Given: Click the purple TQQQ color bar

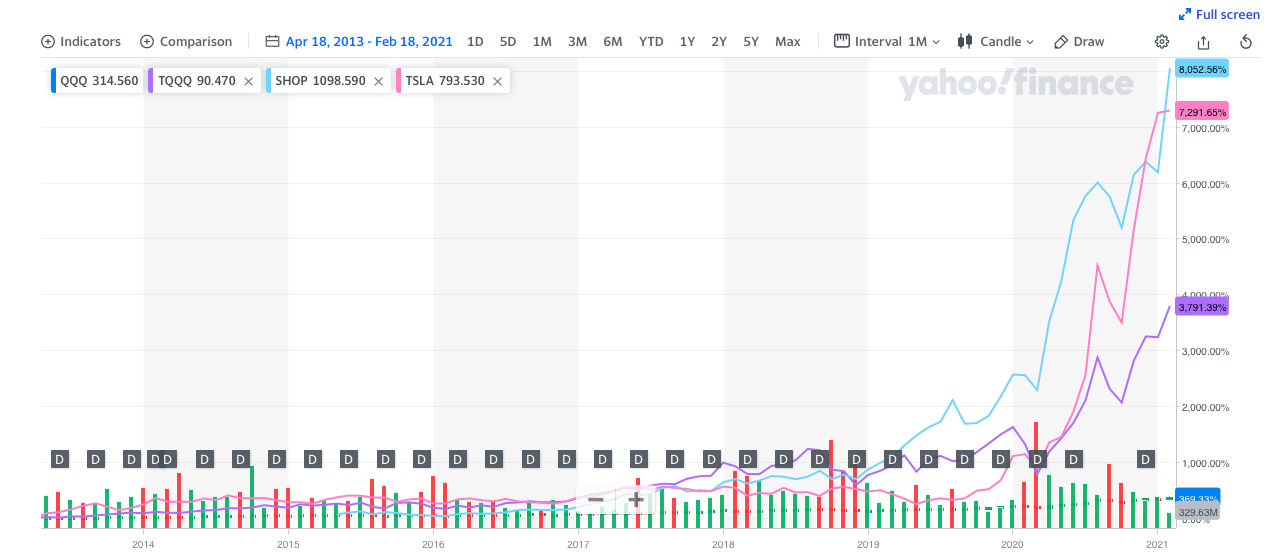Looking at the screenshot, I should coord(151,81).
